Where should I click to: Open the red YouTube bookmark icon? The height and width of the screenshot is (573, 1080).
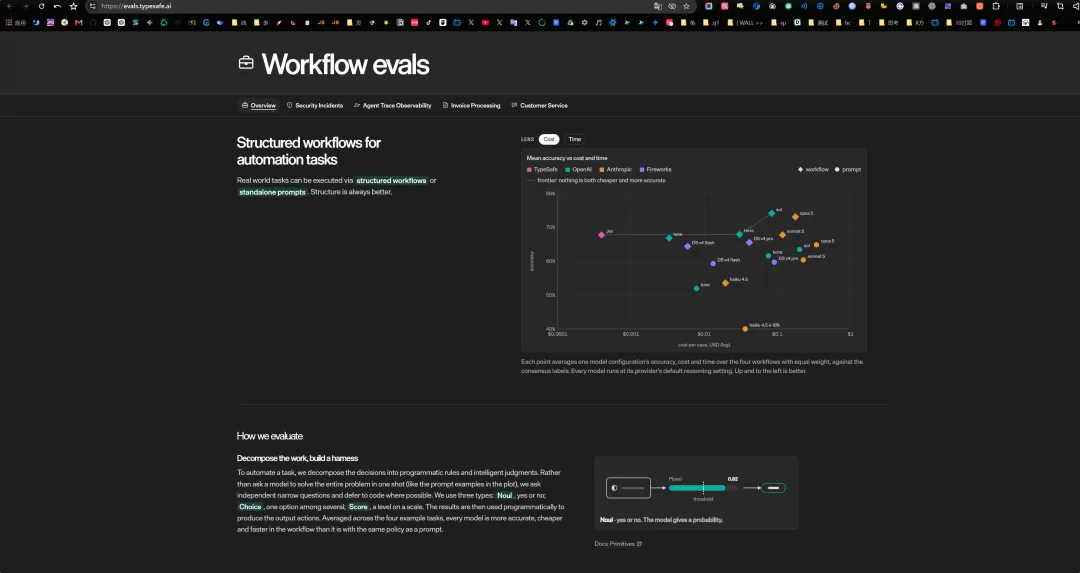486,23
